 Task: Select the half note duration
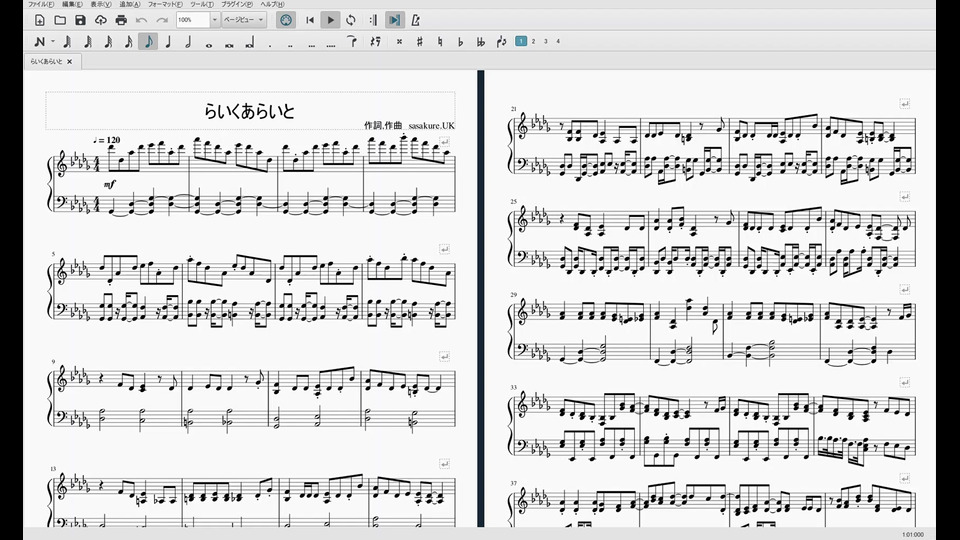(x=189, y=42)
